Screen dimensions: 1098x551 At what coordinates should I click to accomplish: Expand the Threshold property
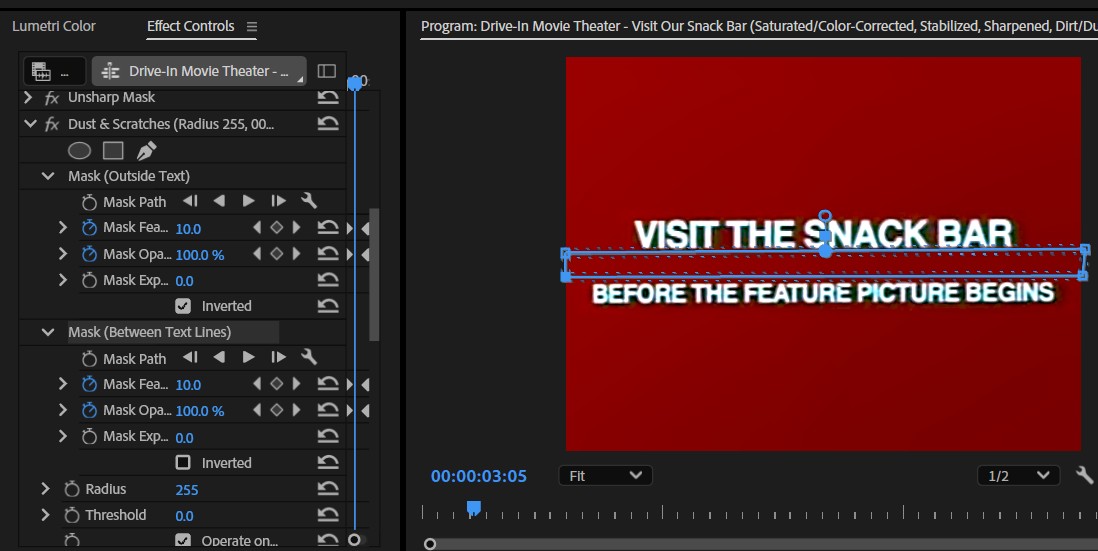(x=46, y=515)
